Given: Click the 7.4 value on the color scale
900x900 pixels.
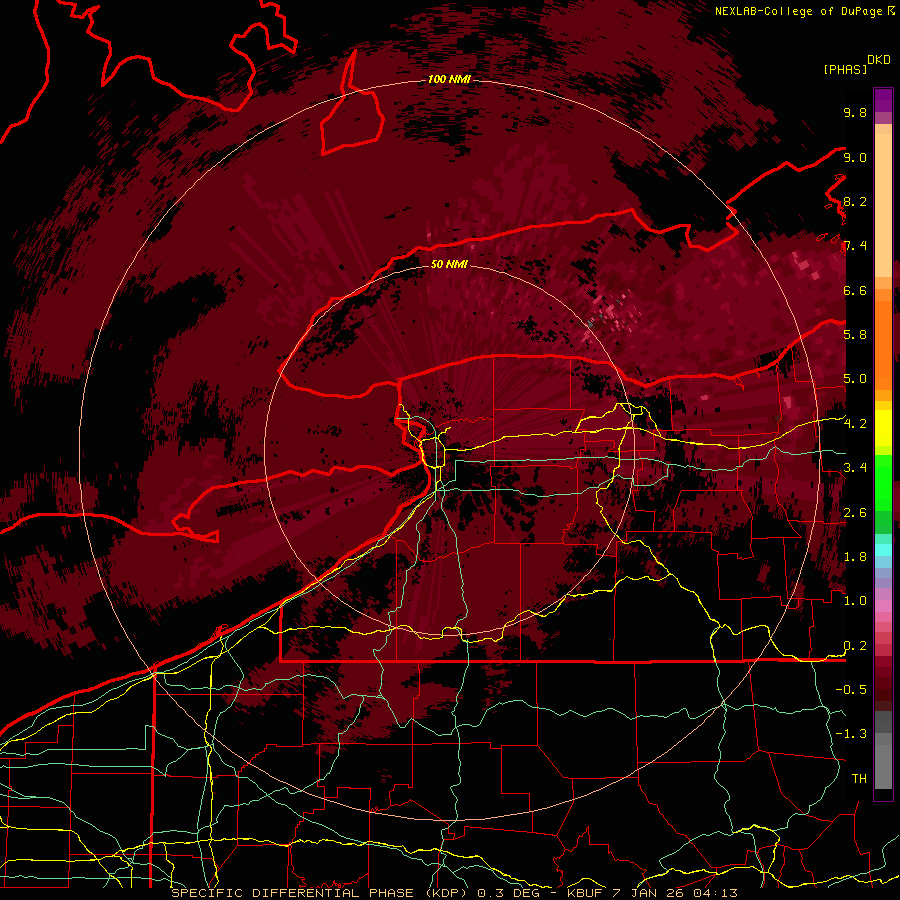Looking at the screenshot, I should (x=855, y=246).
